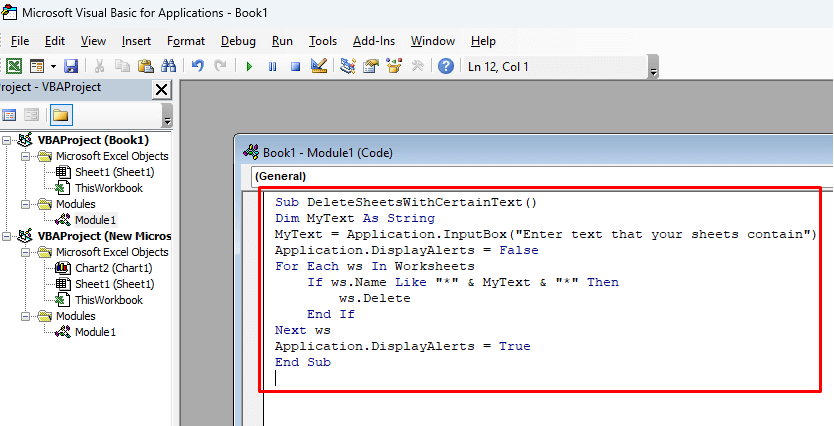
Task: Collapse the VBAProject (Book1) tree node
Action: coord(6,140)
